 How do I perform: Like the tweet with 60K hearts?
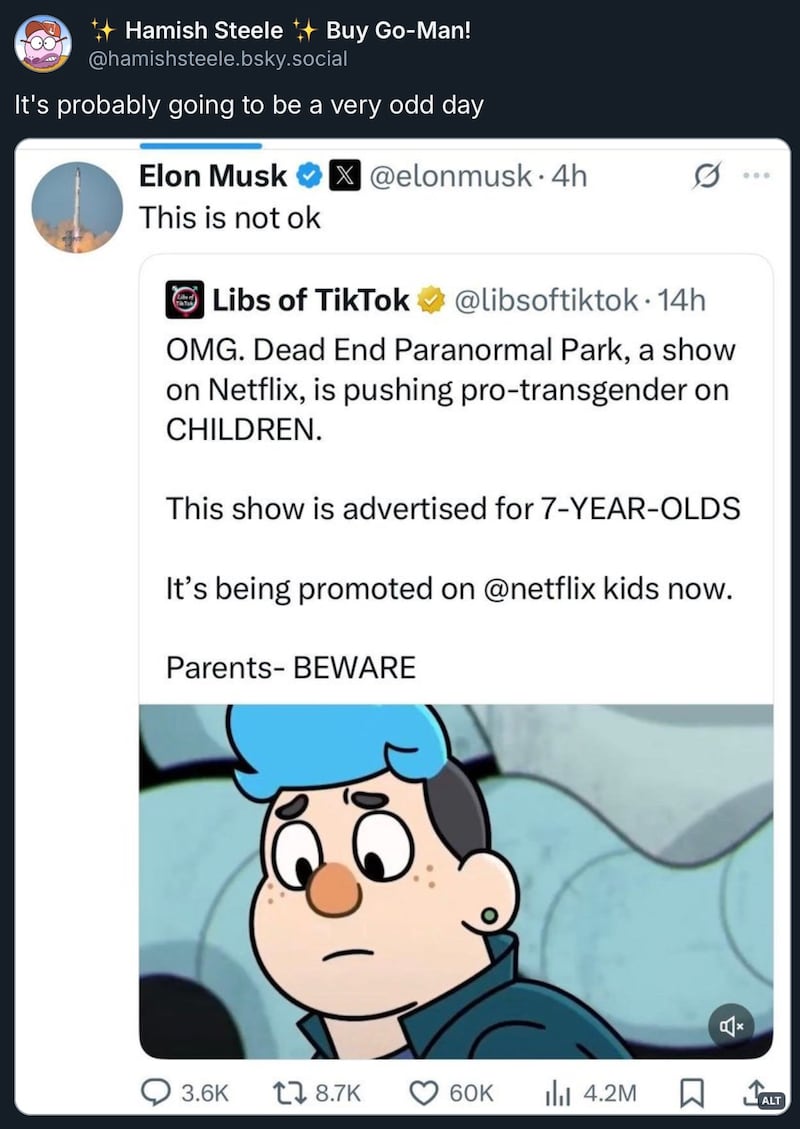pos(426,1092)
